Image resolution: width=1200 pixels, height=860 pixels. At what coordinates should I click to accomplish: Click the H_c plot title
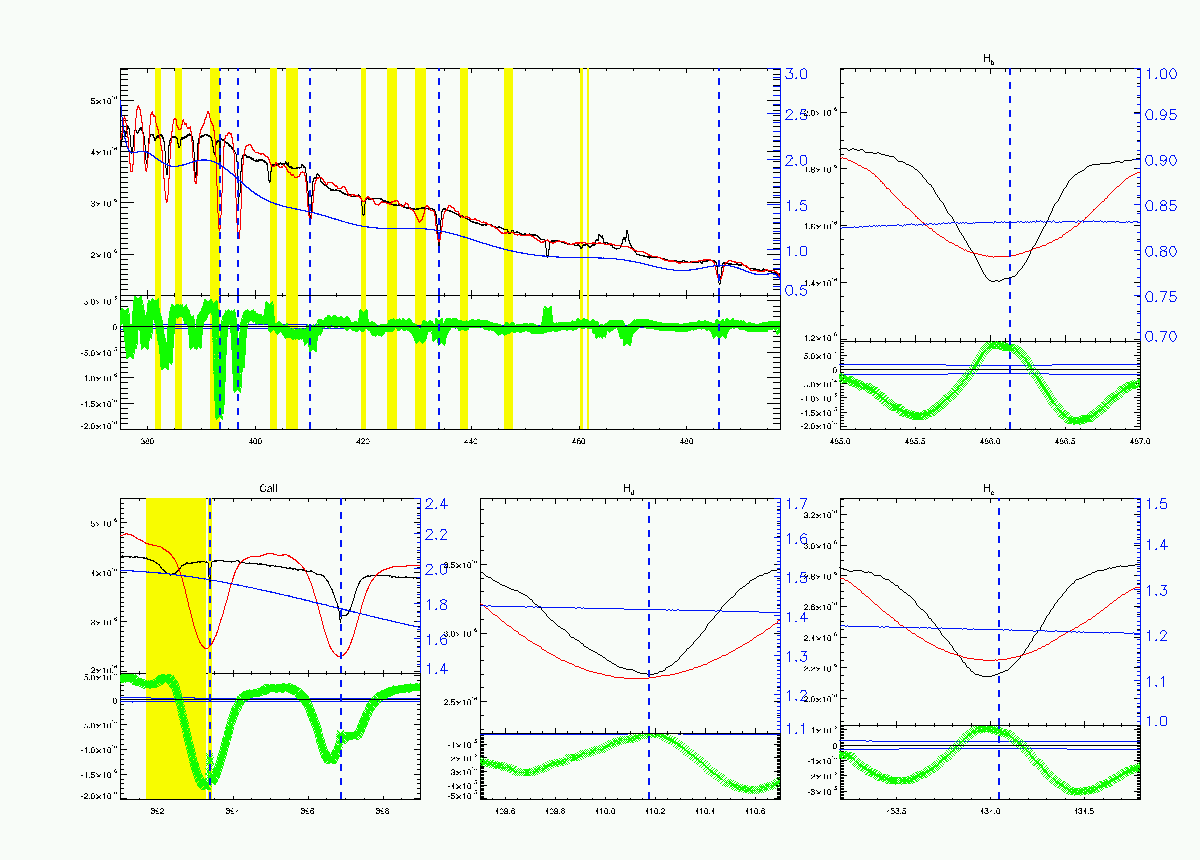point(989,488)
